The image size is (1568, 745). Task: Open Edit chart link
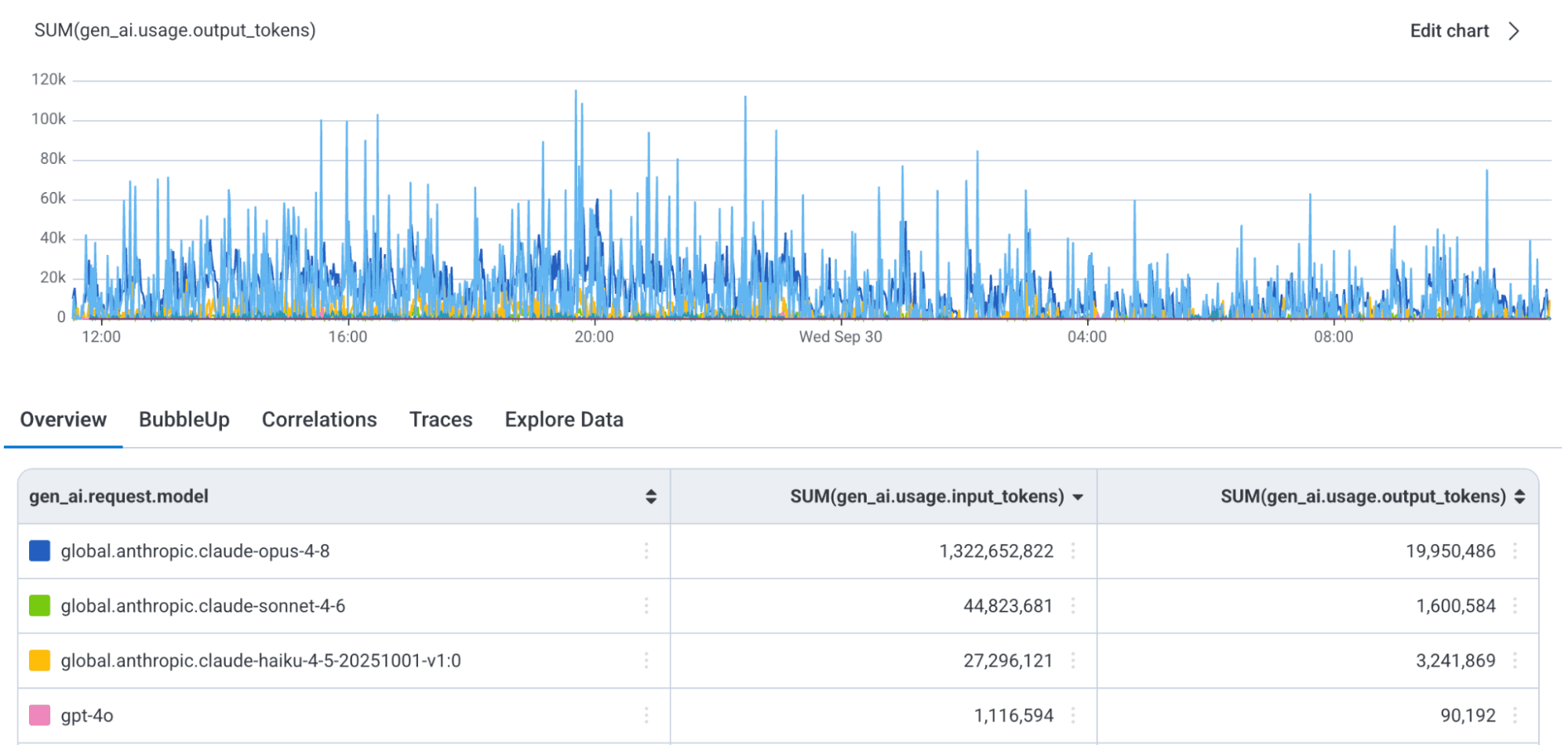pos(1449,31)
